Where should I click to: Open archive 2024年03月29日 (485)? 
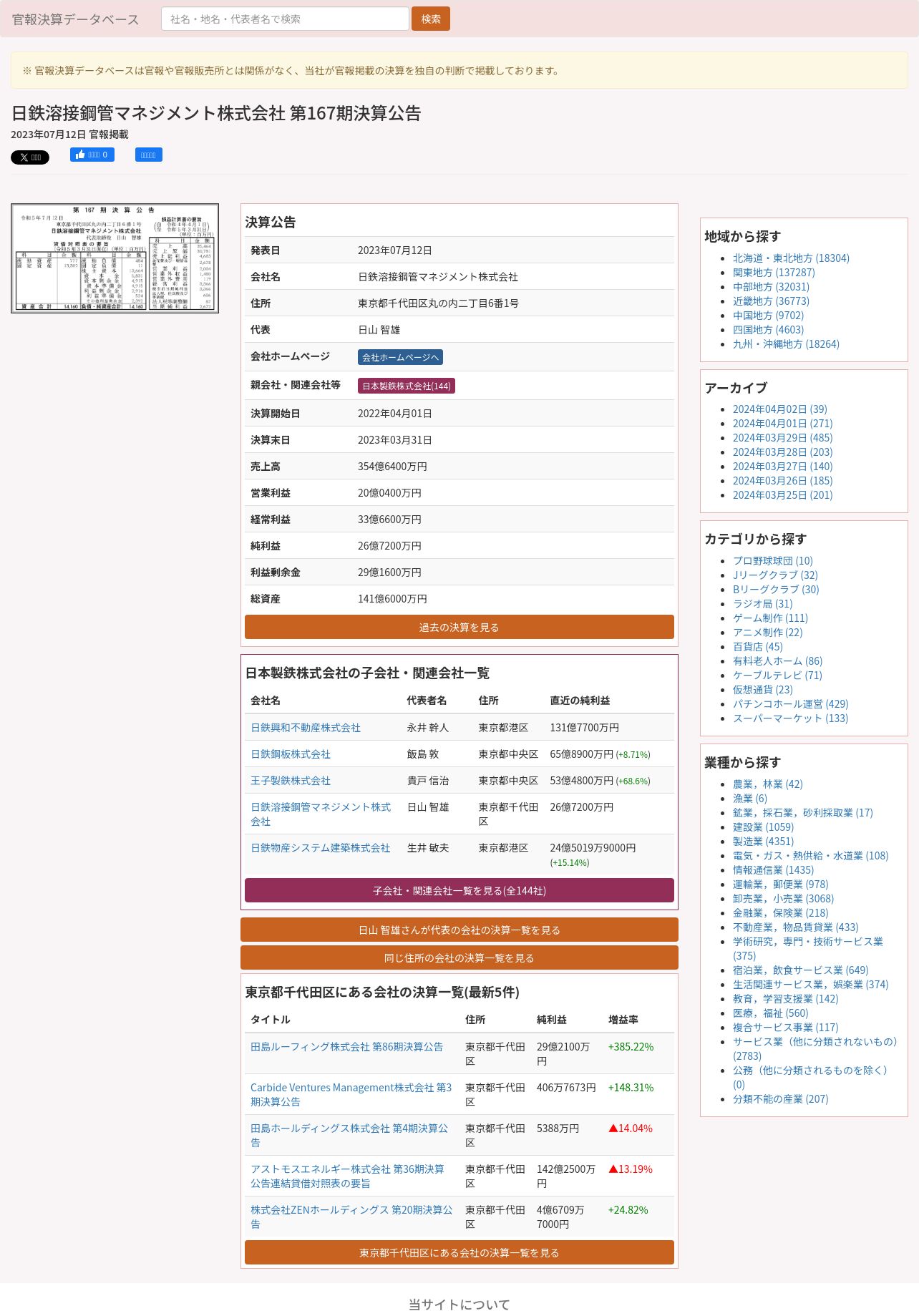(782, 438)
